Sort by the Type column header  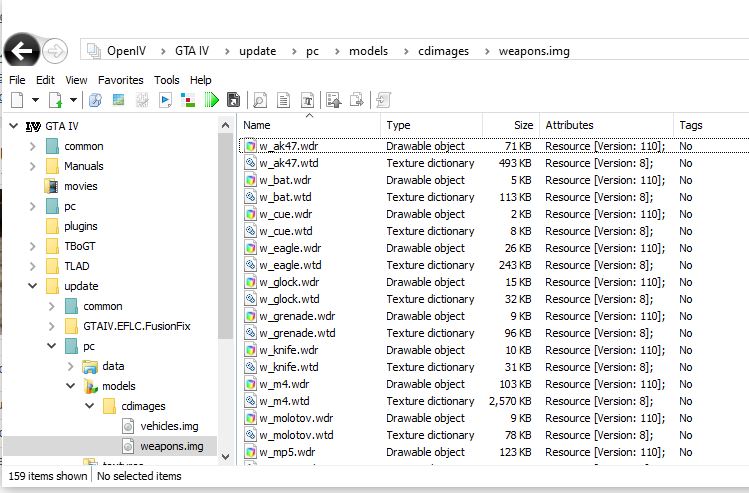431,125
